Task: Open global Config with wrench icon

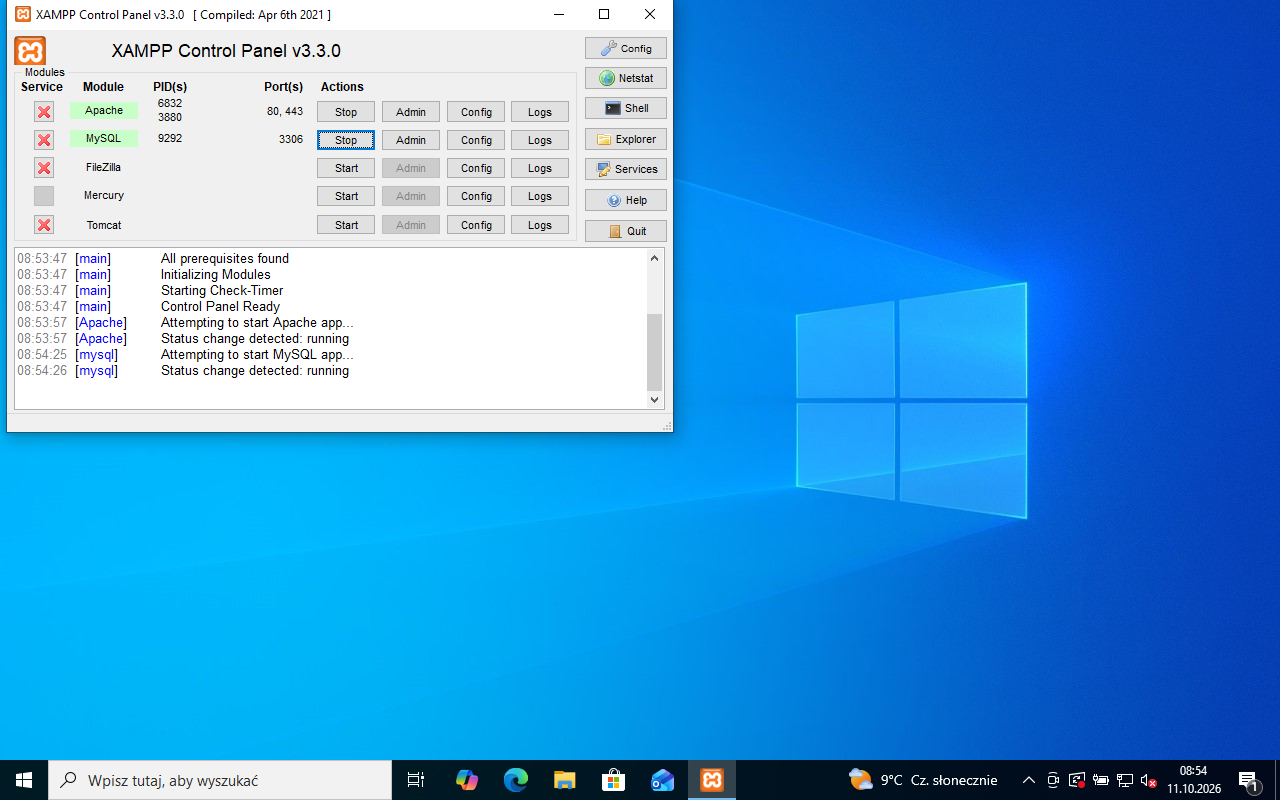Action: 626,48
